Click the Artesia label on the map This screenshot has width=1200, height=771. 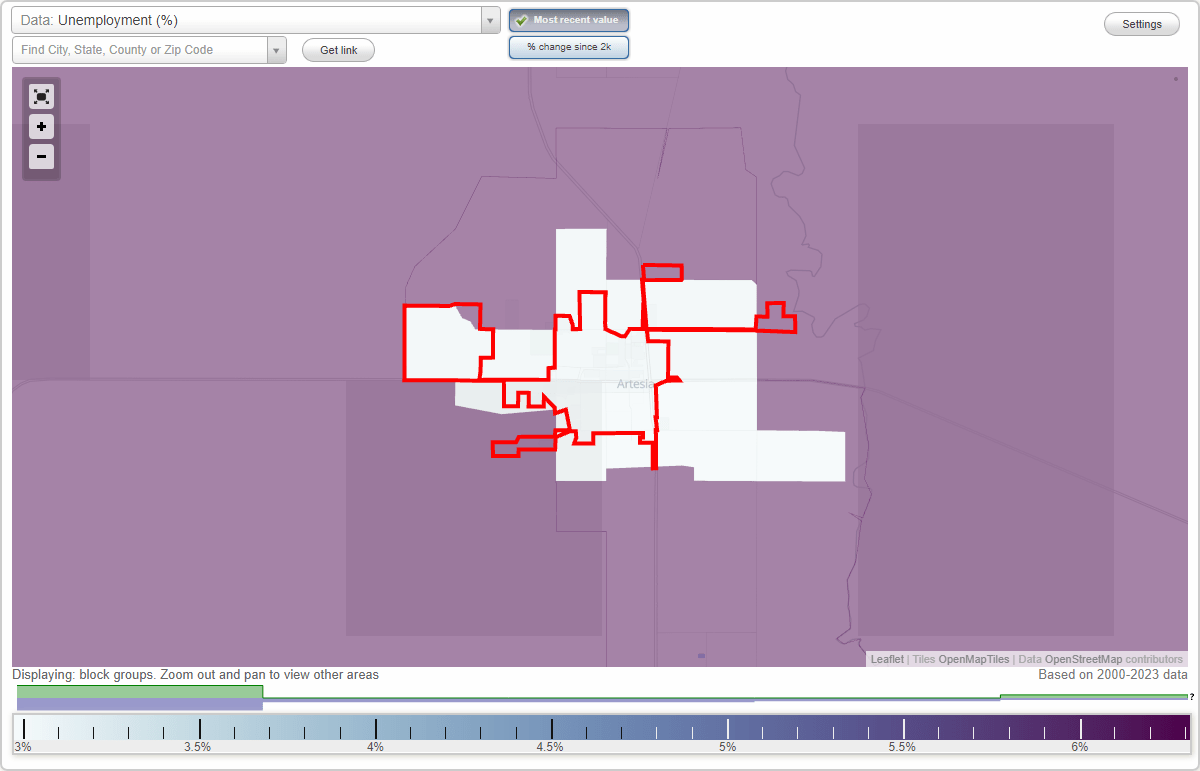tap(637, 383)
